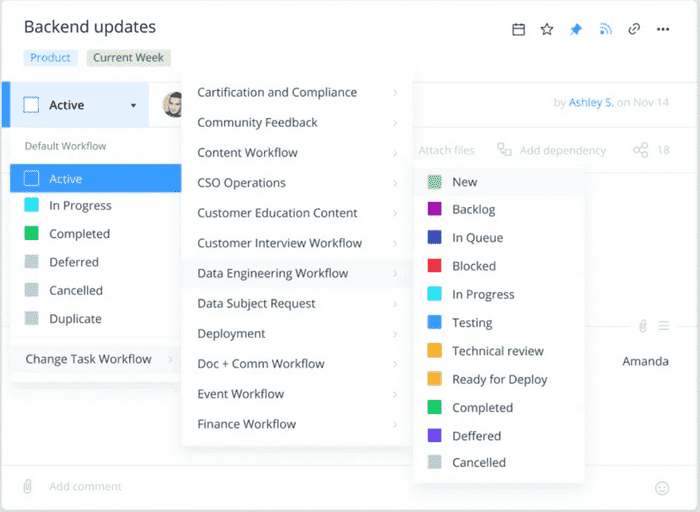Expand Community Feedback workflow
The width and height of the screenshot is (700, 512).
point(297,122)
